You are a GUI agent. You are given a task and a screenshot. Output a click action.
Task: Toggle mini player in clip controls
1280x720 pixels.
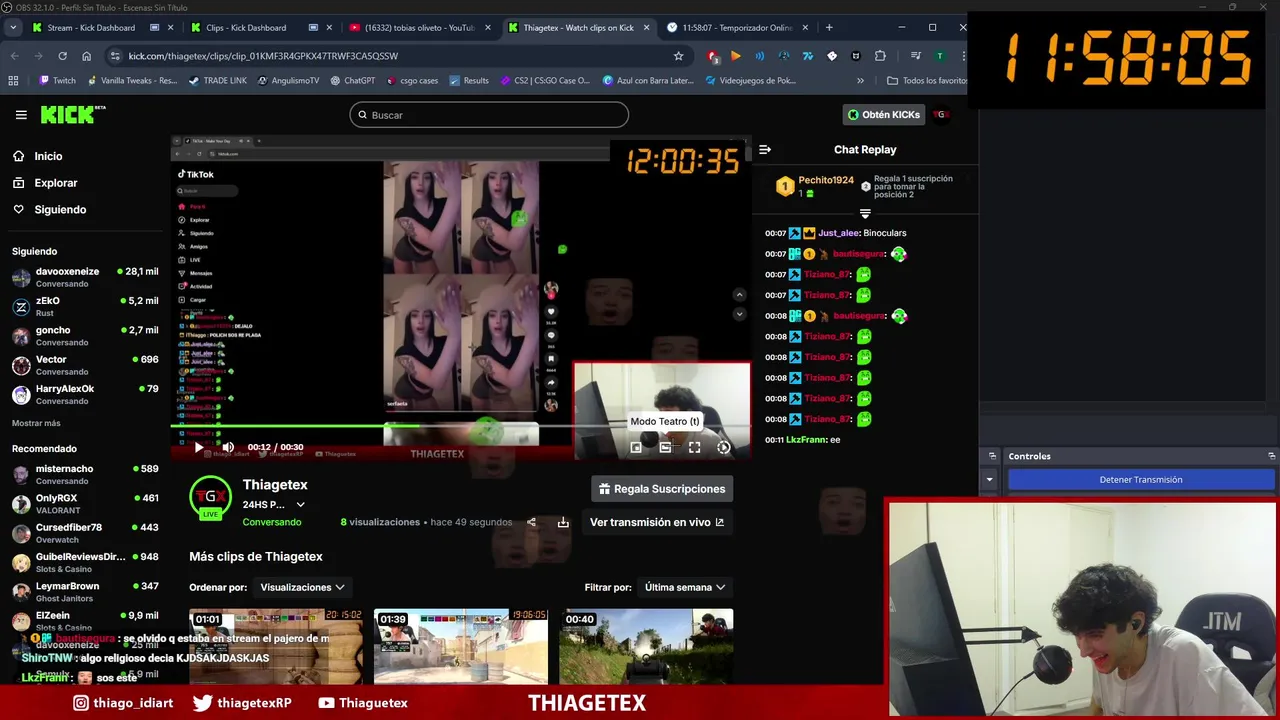[636, 447]
